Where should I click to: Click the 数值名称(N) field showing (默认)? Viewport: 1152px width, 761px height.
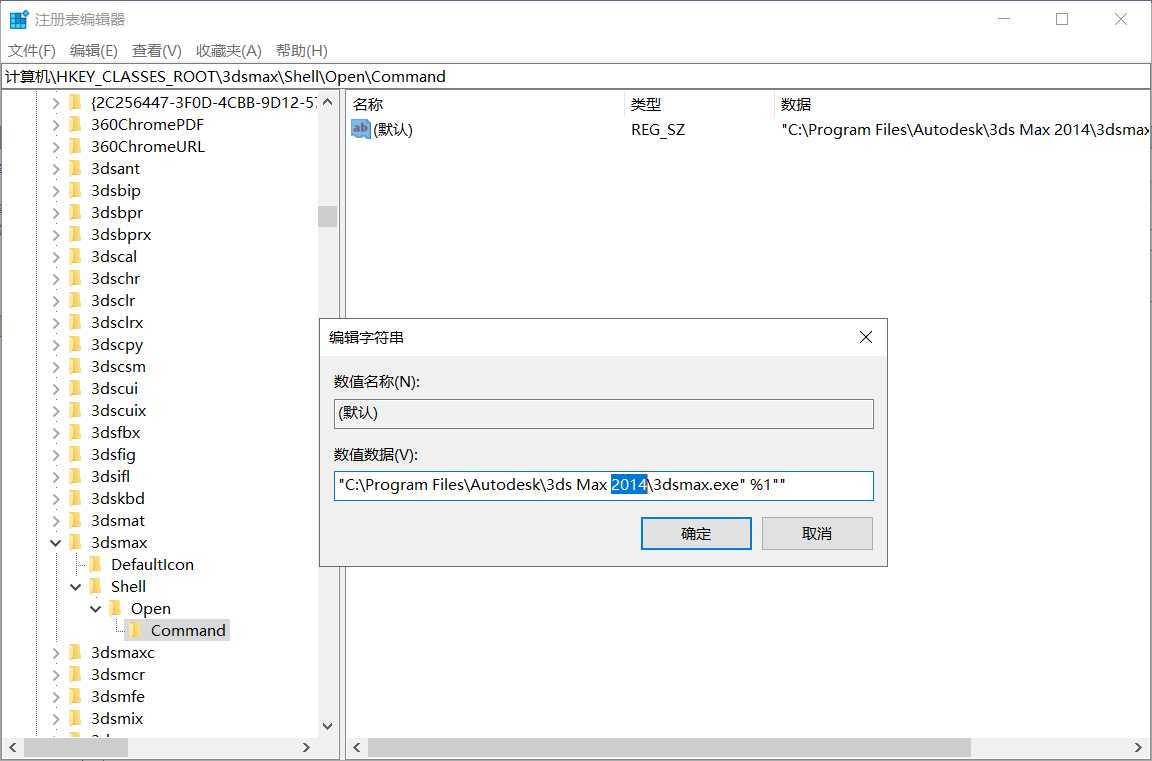603,414
